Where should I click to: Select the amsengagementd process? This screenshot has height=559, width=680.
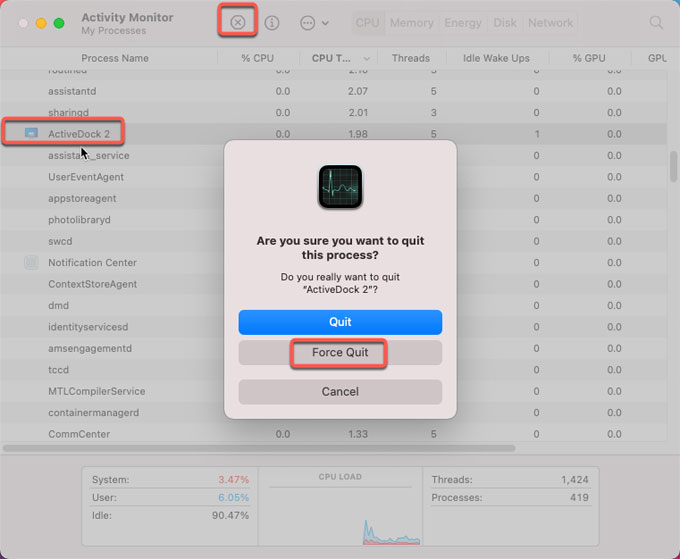[90, 348]
